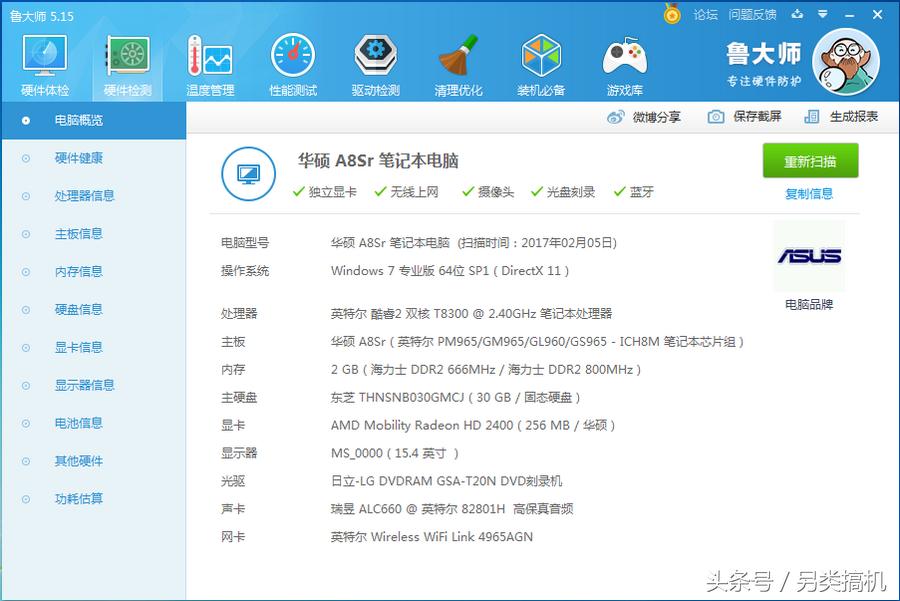This screenshot has width=900, height=601.
Task: Open the 游戏库 (Game Library)
Action: [624, 62]
